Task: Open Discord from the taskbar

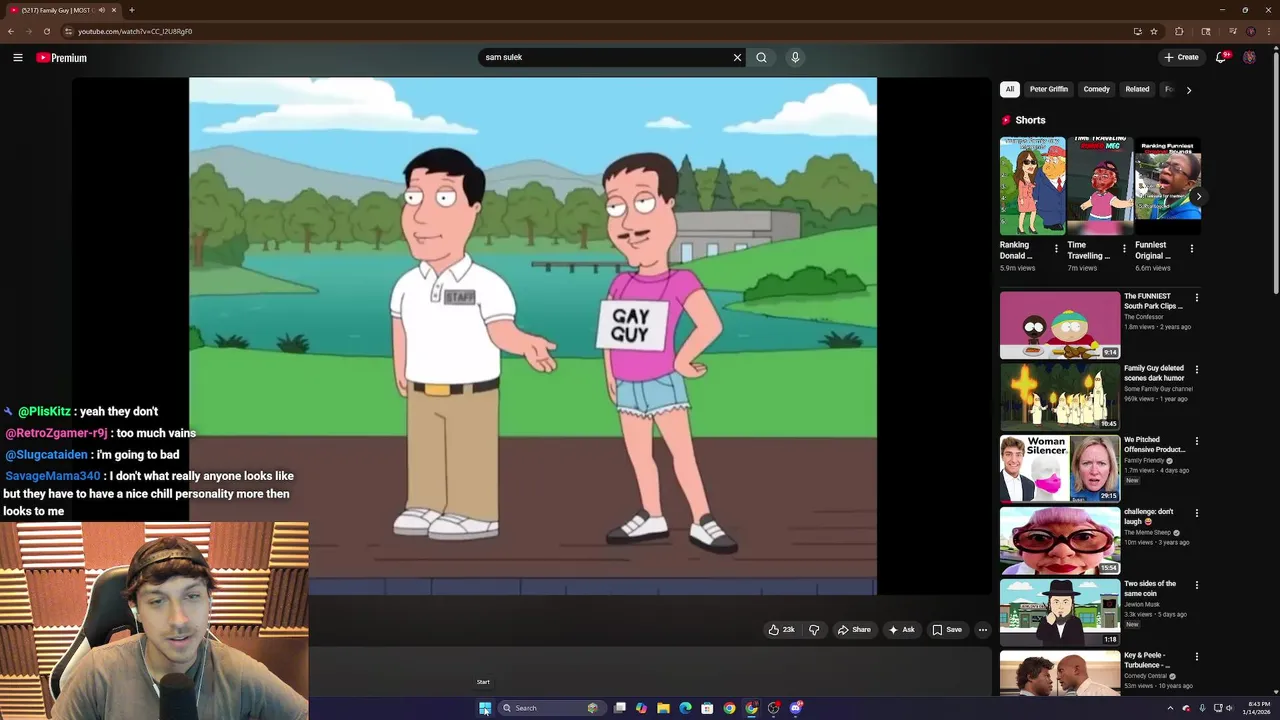Action: click(x=796, y=708)
